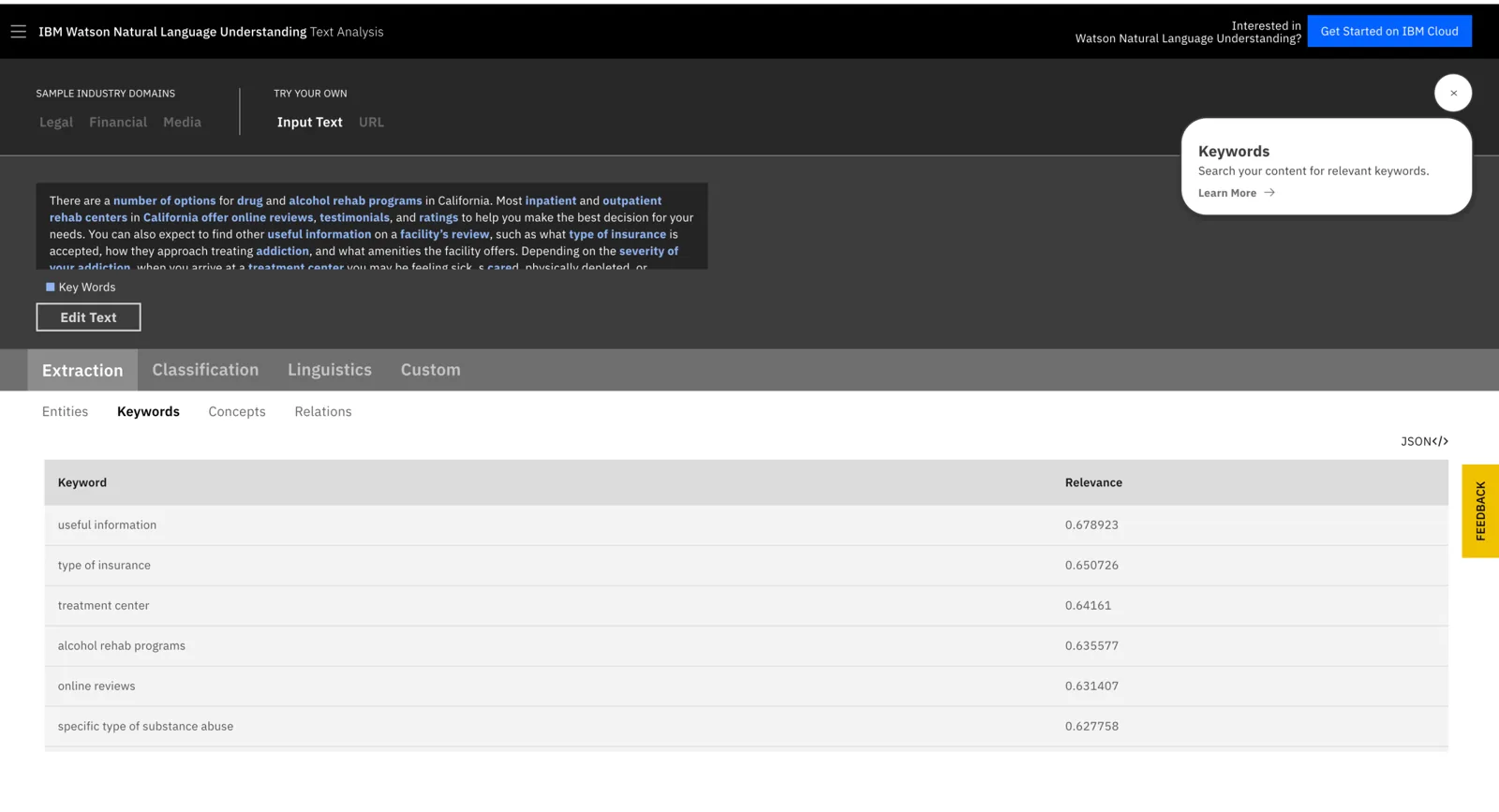Open the Custom tab
The height and width of the screenshot is (812, 1499).
431,370
